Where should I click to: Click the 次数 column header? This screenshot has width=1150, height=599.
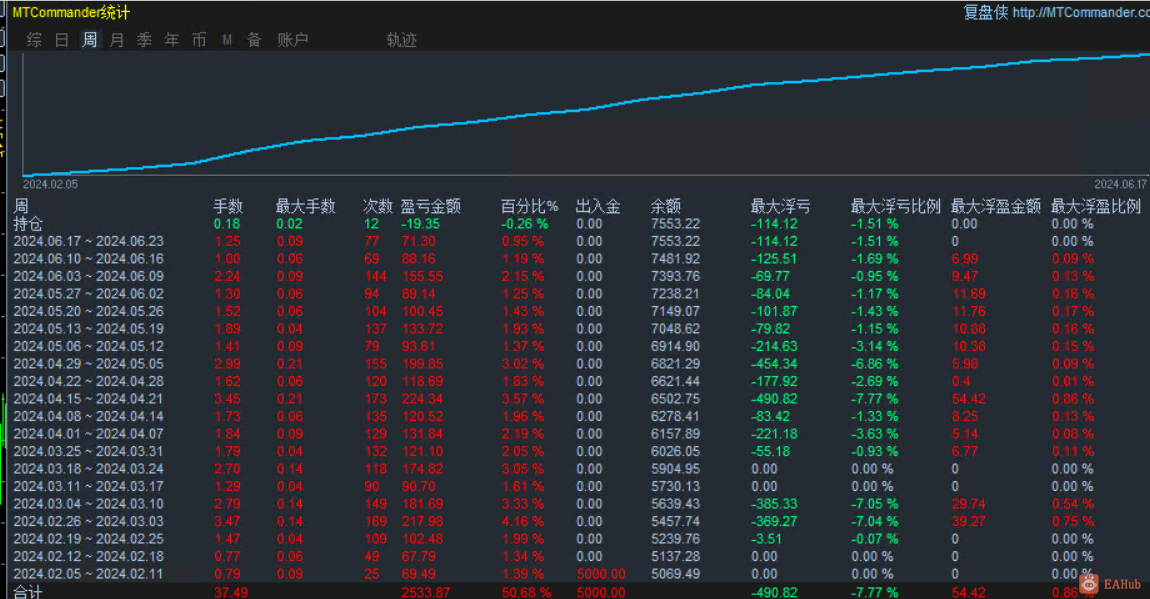coord(378,206)
